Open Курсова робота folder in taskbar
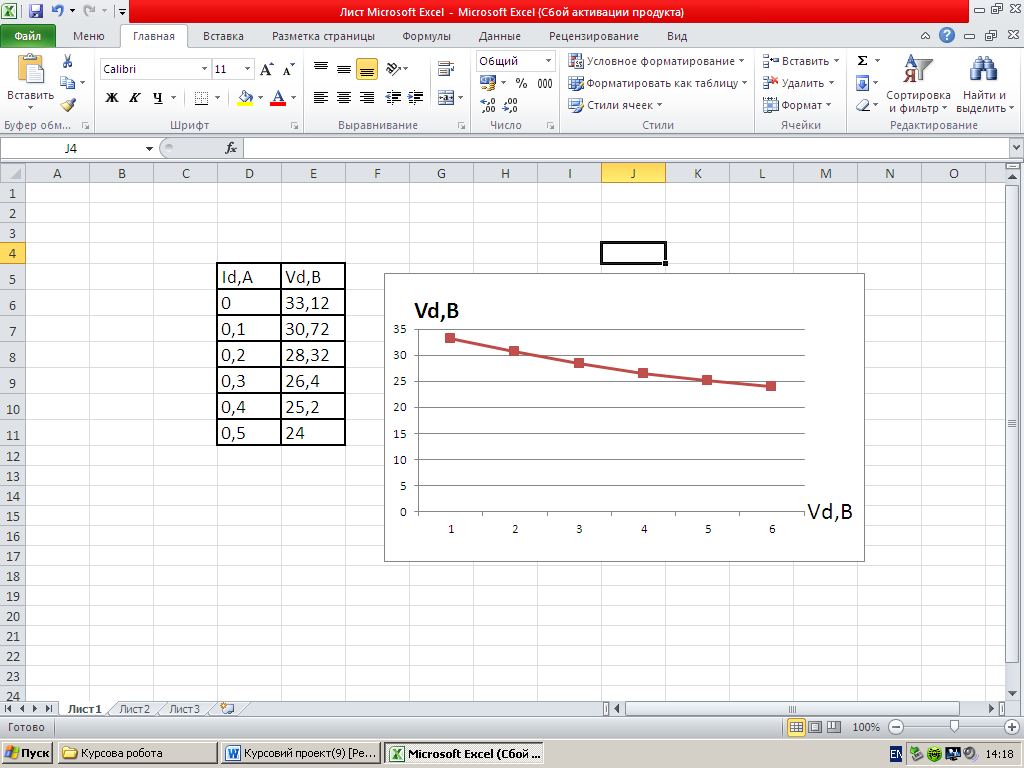Viewport: 1024px width, 768px height. pyautogui.click(x=138, y=753)
